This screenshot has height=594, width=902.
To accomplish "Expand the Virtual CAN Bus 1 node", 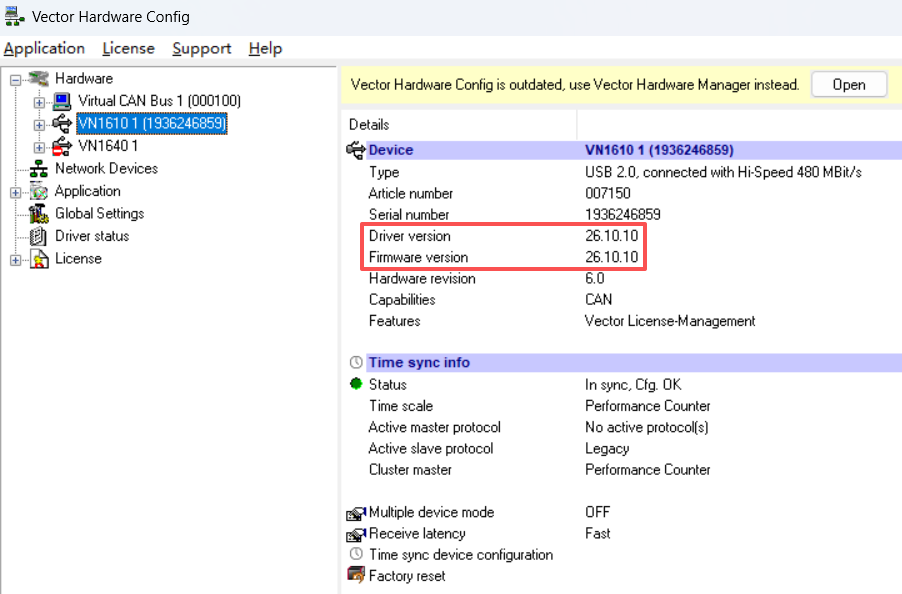I will 39,102.
